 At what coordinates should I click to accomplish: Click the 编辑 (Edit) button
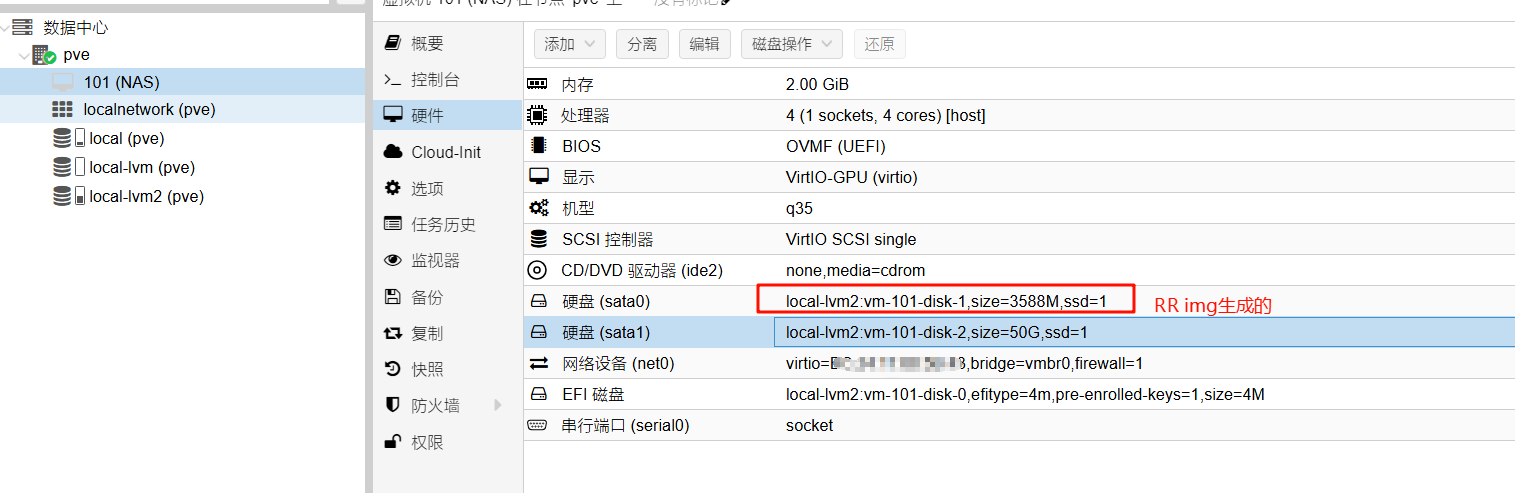pyautogui.click(x=704, y=44)
